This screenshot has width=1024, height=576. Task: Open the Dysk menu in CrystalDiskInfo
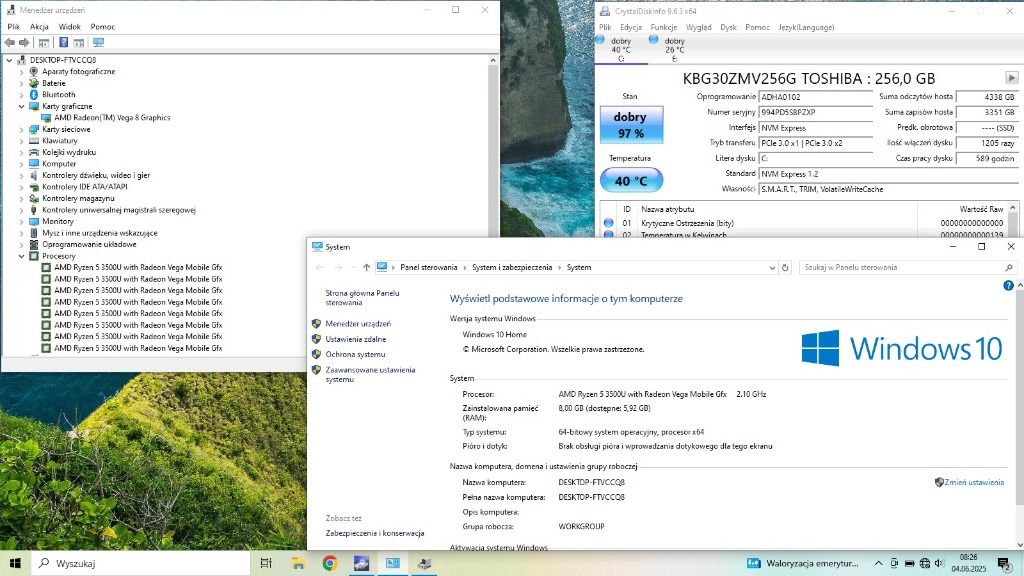pyautogui.click(x=728, y=27)
